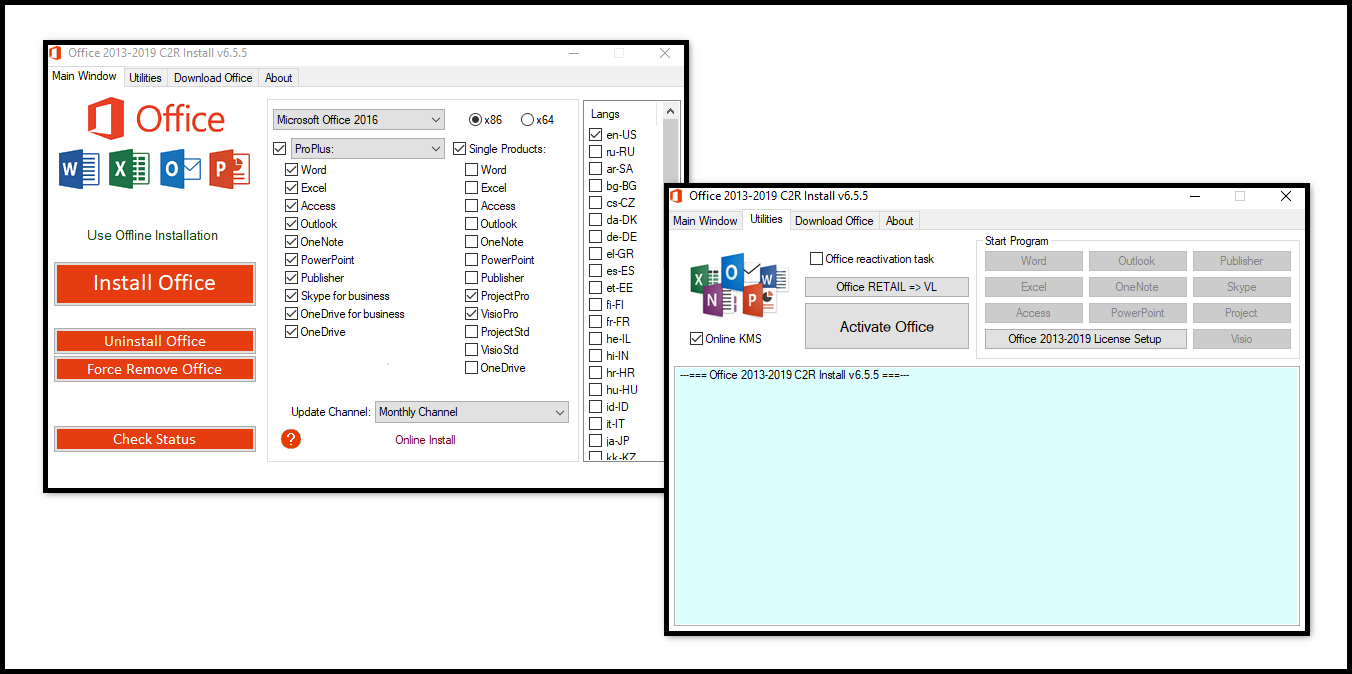This screenshot has width=1352, height=674.
Task: Open About tab in main window
Action: pos(279,78)
